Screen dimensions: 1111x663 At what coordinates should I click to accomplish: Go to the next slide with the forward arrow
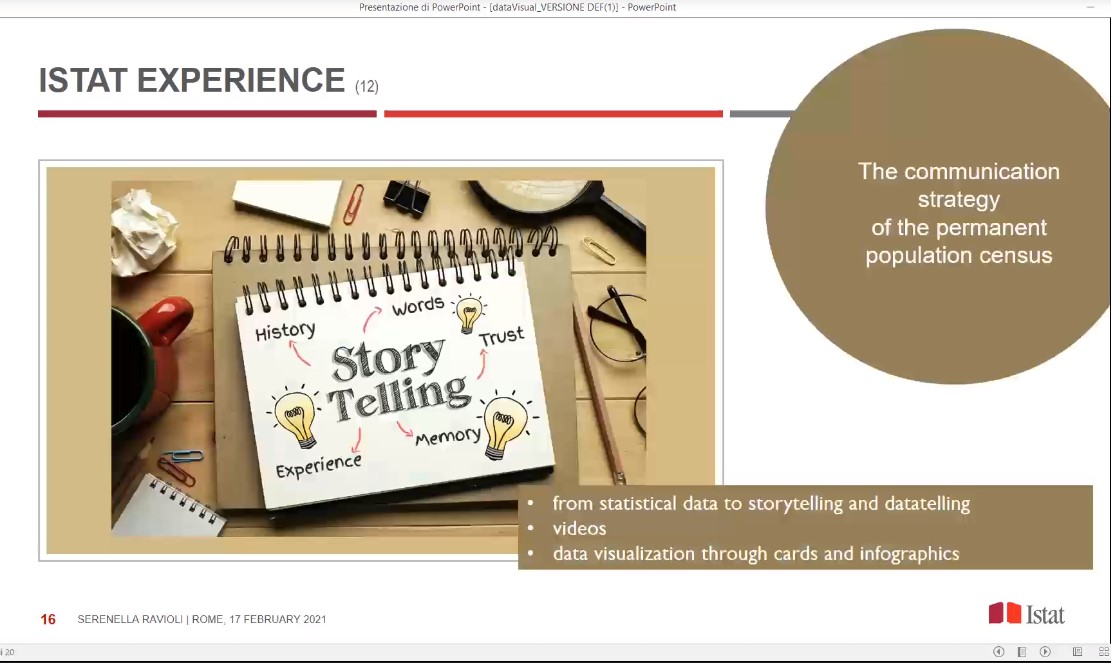(x=1045, y=652)
